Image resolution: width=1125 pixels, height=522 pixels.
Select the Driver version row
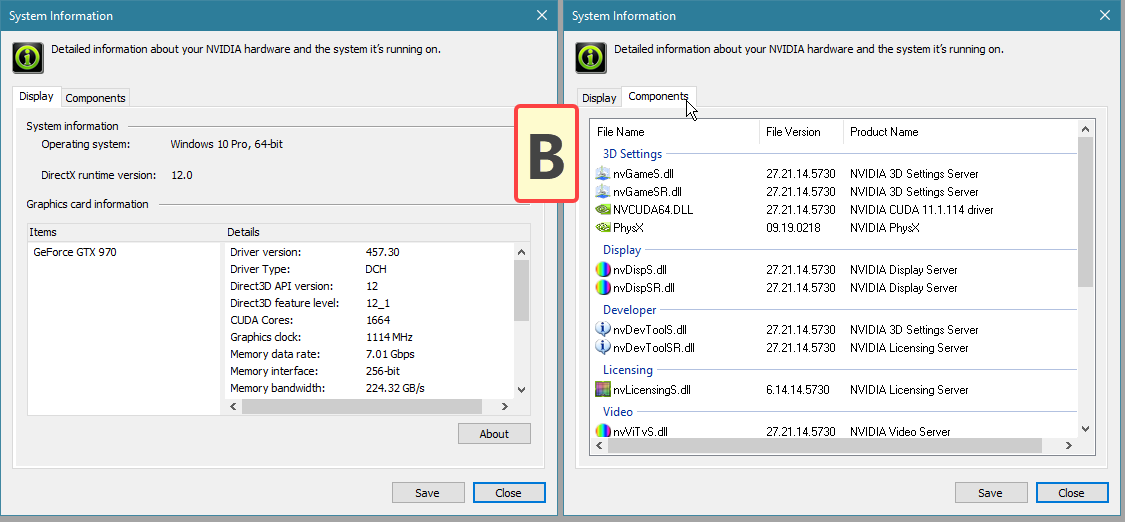tap(369, 252)
